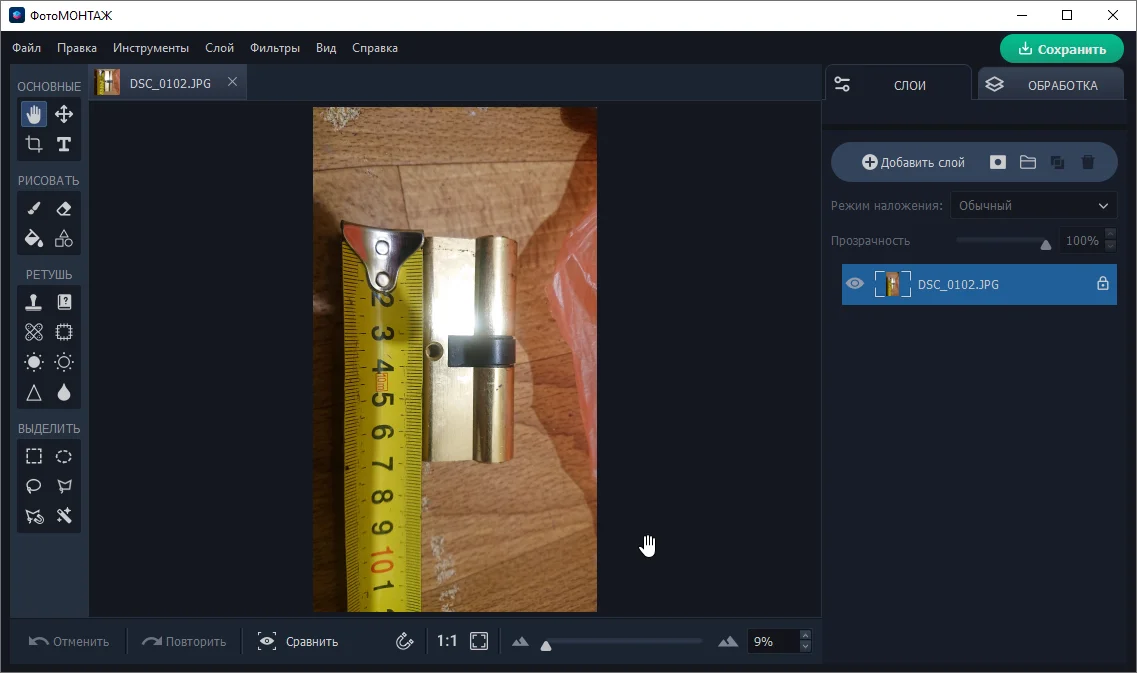This screenshot has height=673, width=1137.
Task: Activate the Stamp retouch tool
Action: coord(34,302)
